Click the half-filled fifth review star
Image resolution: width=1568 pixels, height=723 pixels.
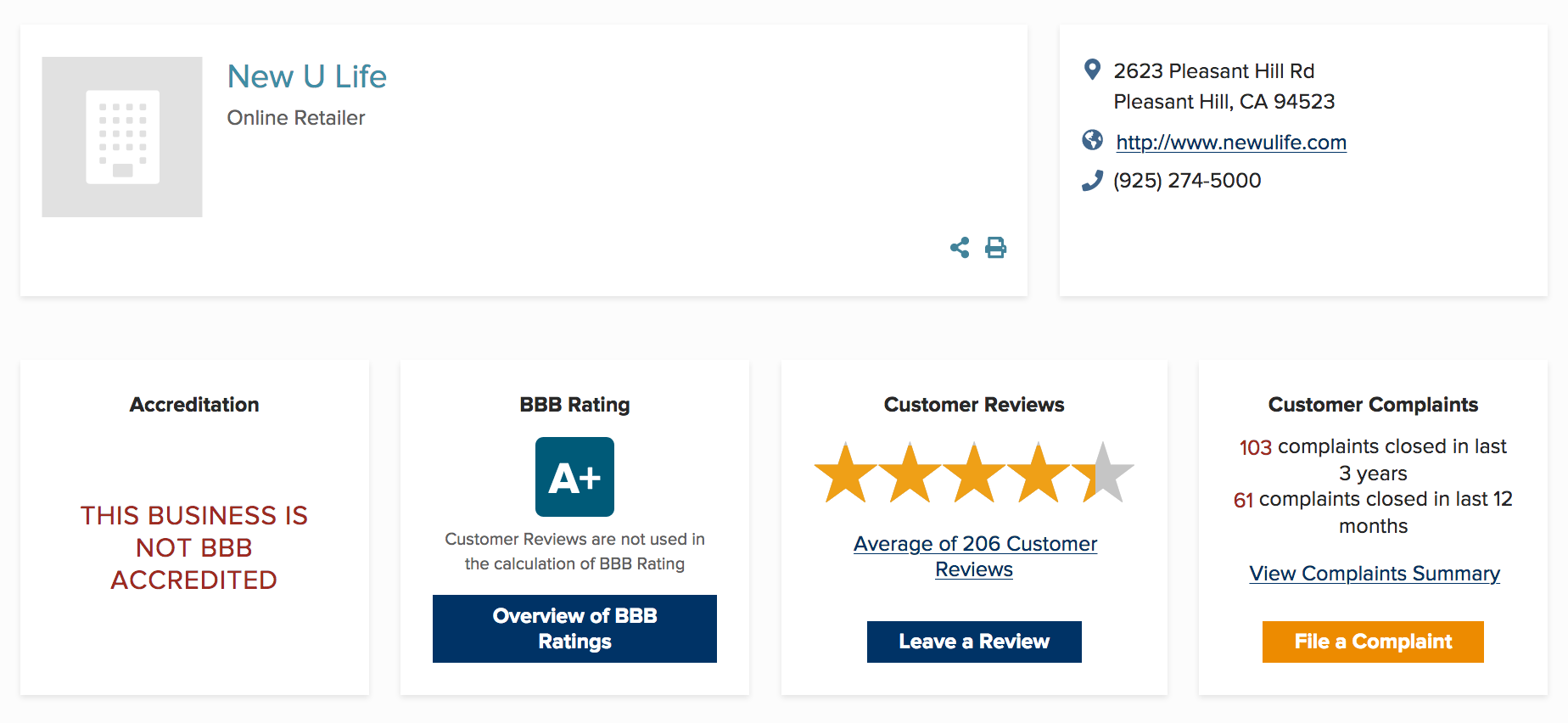pyautogui.click(x=1102, y=472)
